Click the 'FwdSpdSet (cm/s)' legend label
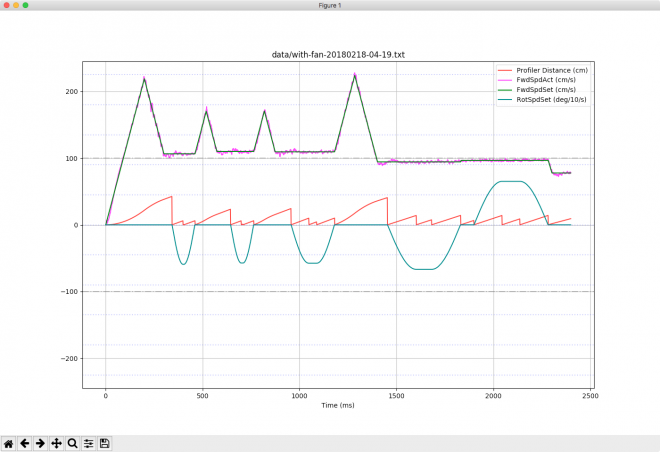Image resolution: width=660 pixels, height=452 pixels. (x=542, y=90)
